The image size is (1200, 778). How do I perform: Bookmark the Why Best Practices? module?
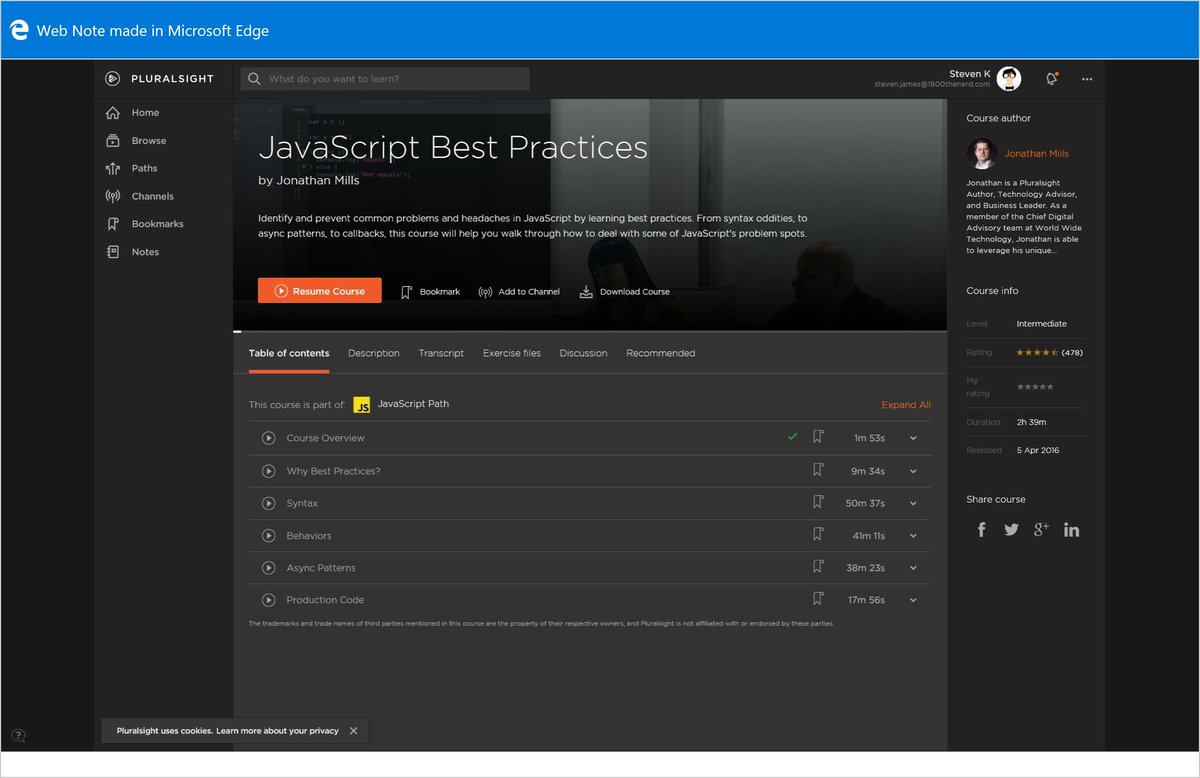[x=818, y=470]
